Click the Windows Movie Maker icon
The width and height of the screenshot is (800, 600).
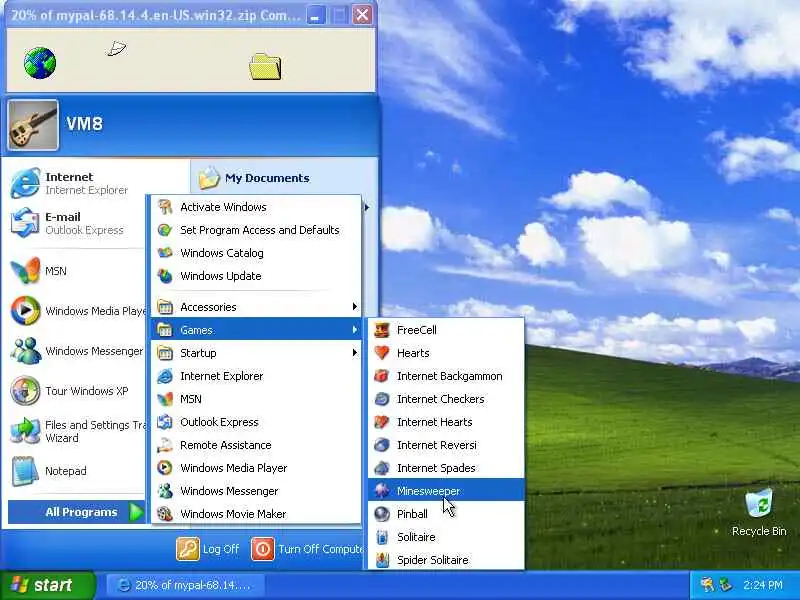(165, 514)
